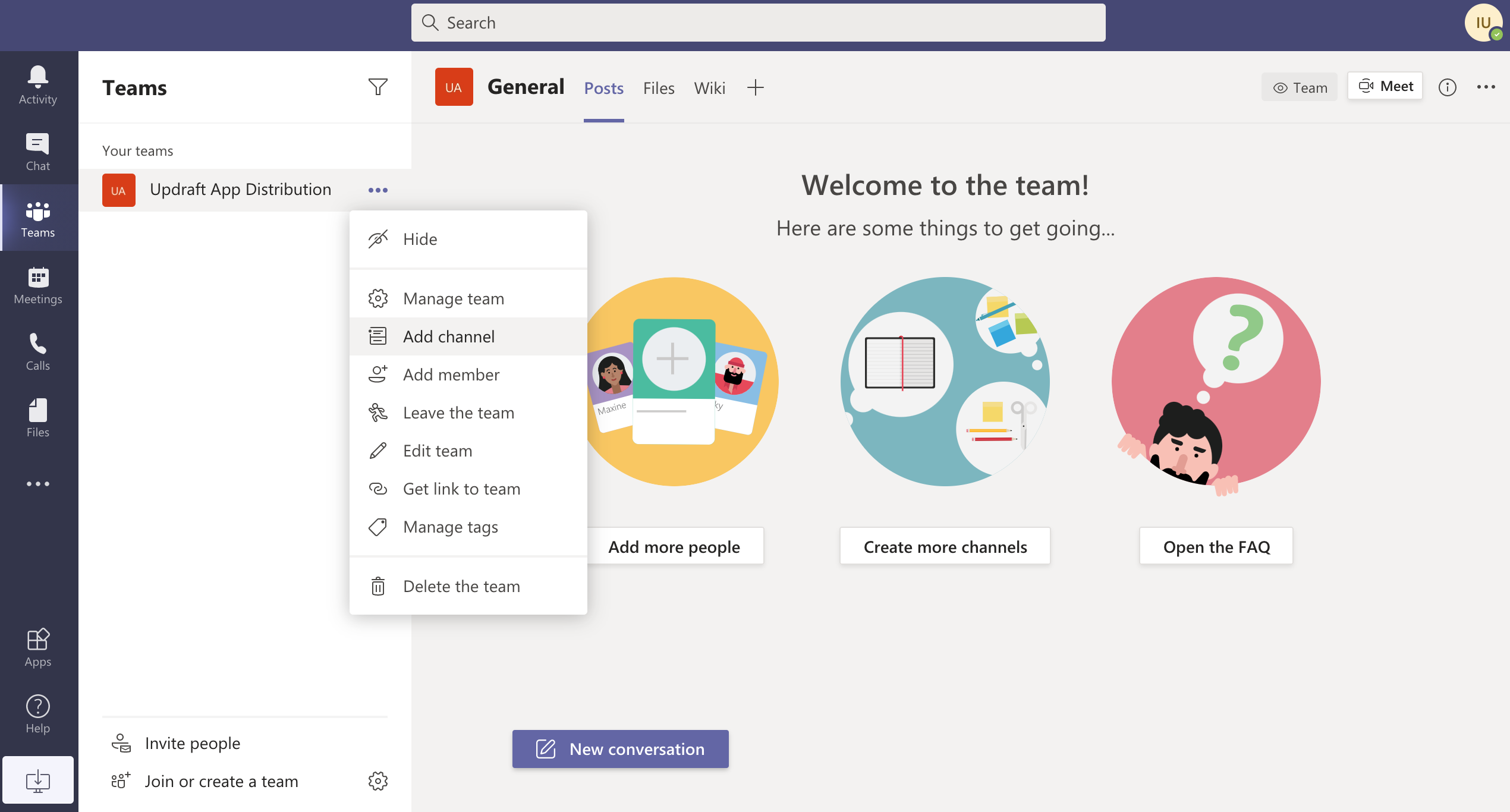Viewport: 1510px width, 812px height.
Task: Open channel more options ellipsis
Action: (1486, 87)
